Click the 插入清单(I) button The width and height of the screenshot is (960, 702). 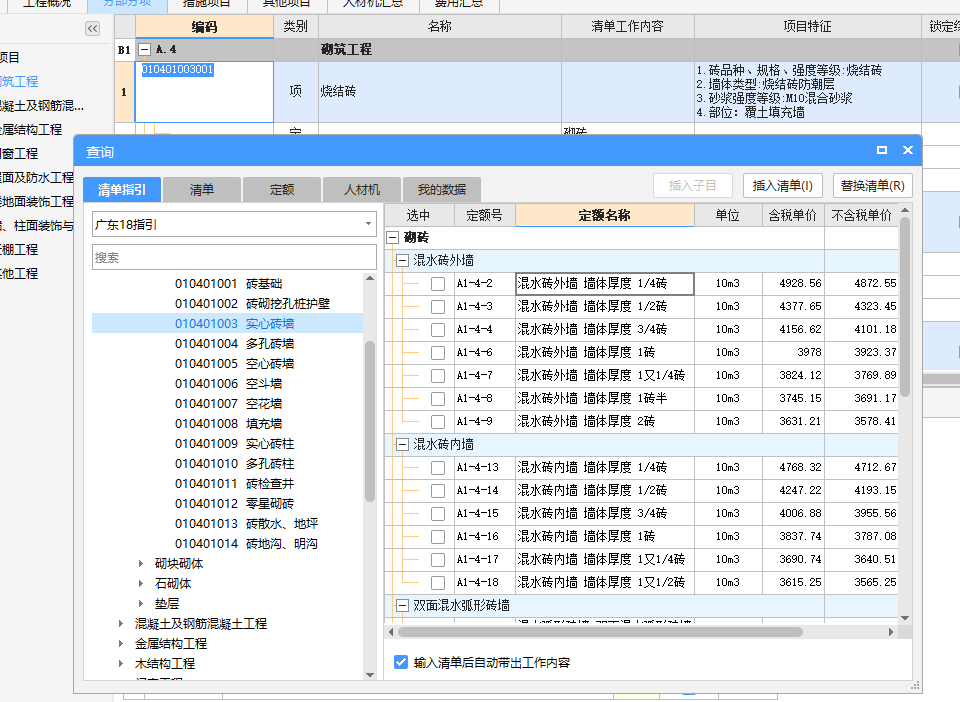tap(782, 185)
